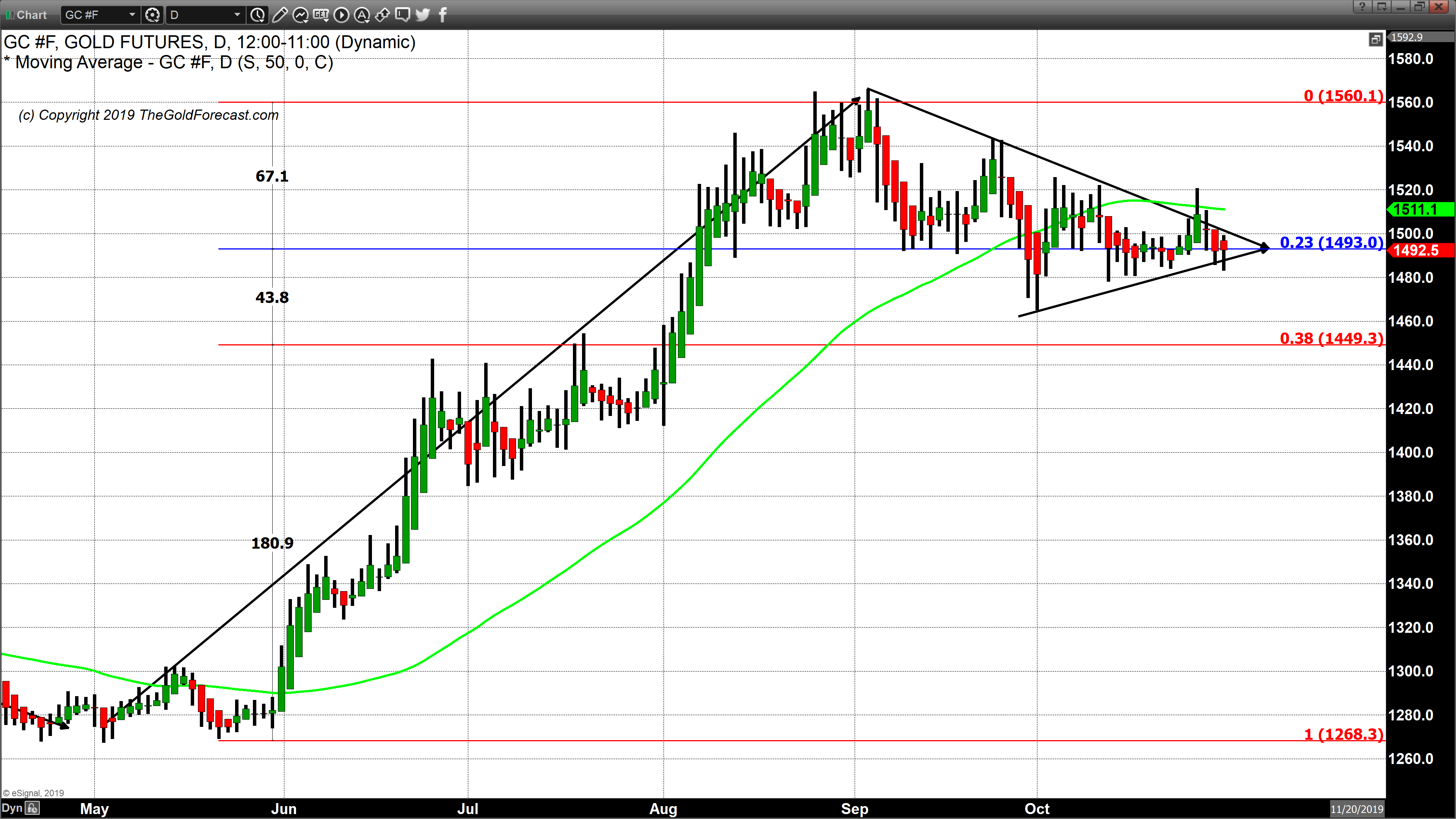Open the time template clock icon

(258, 15)
